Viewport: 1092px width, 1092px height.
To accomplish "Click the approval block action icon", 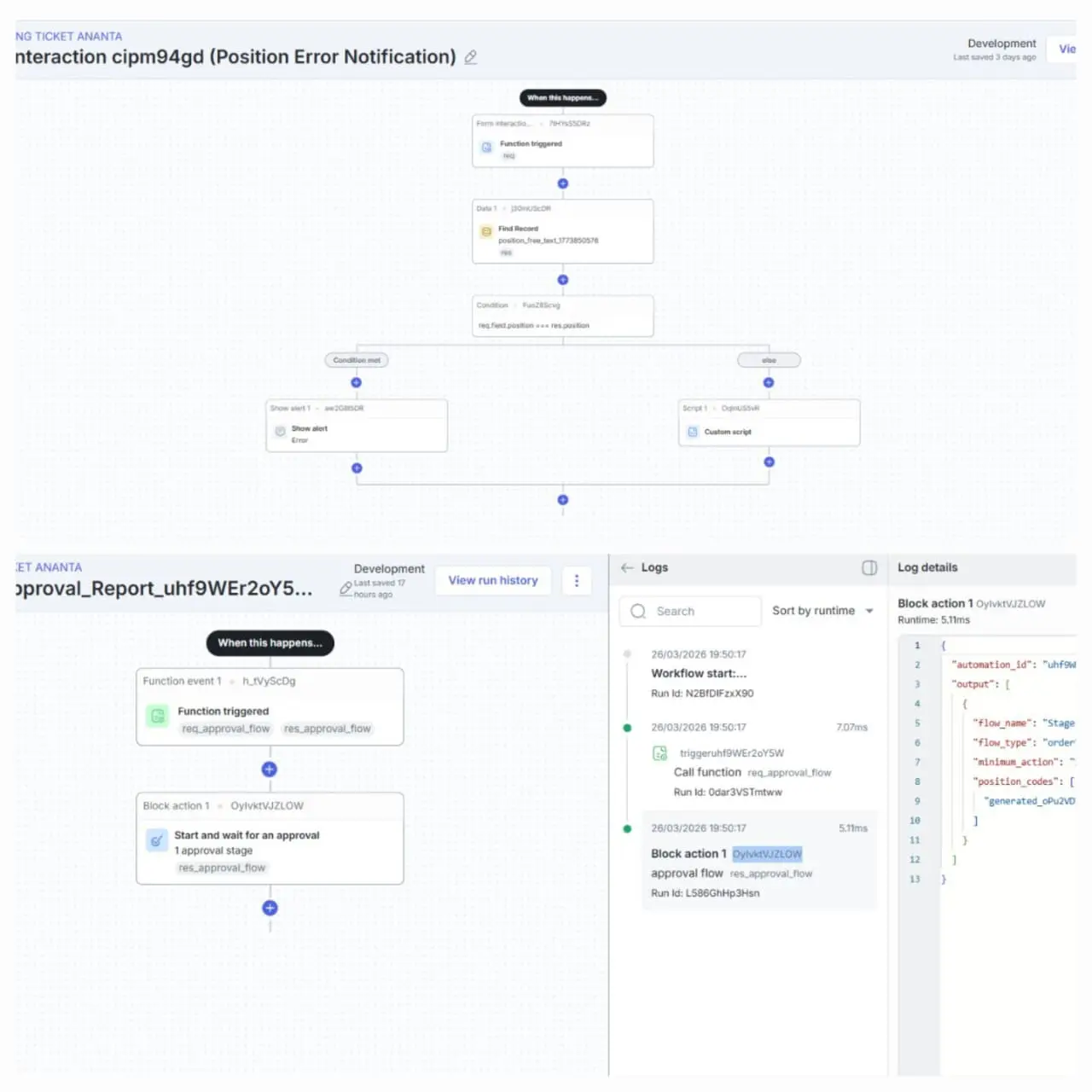I will point(157,840).
